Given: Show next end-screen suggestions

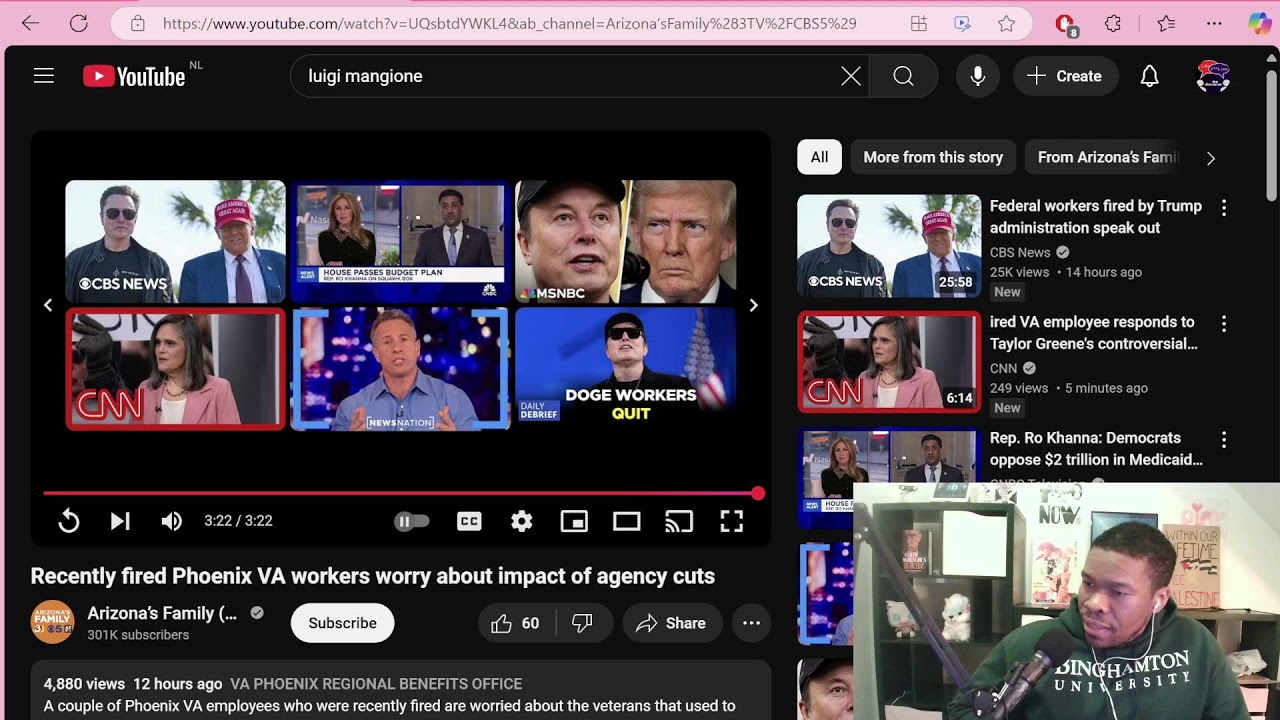Looking at the screenshot, I should coord(754,305).
